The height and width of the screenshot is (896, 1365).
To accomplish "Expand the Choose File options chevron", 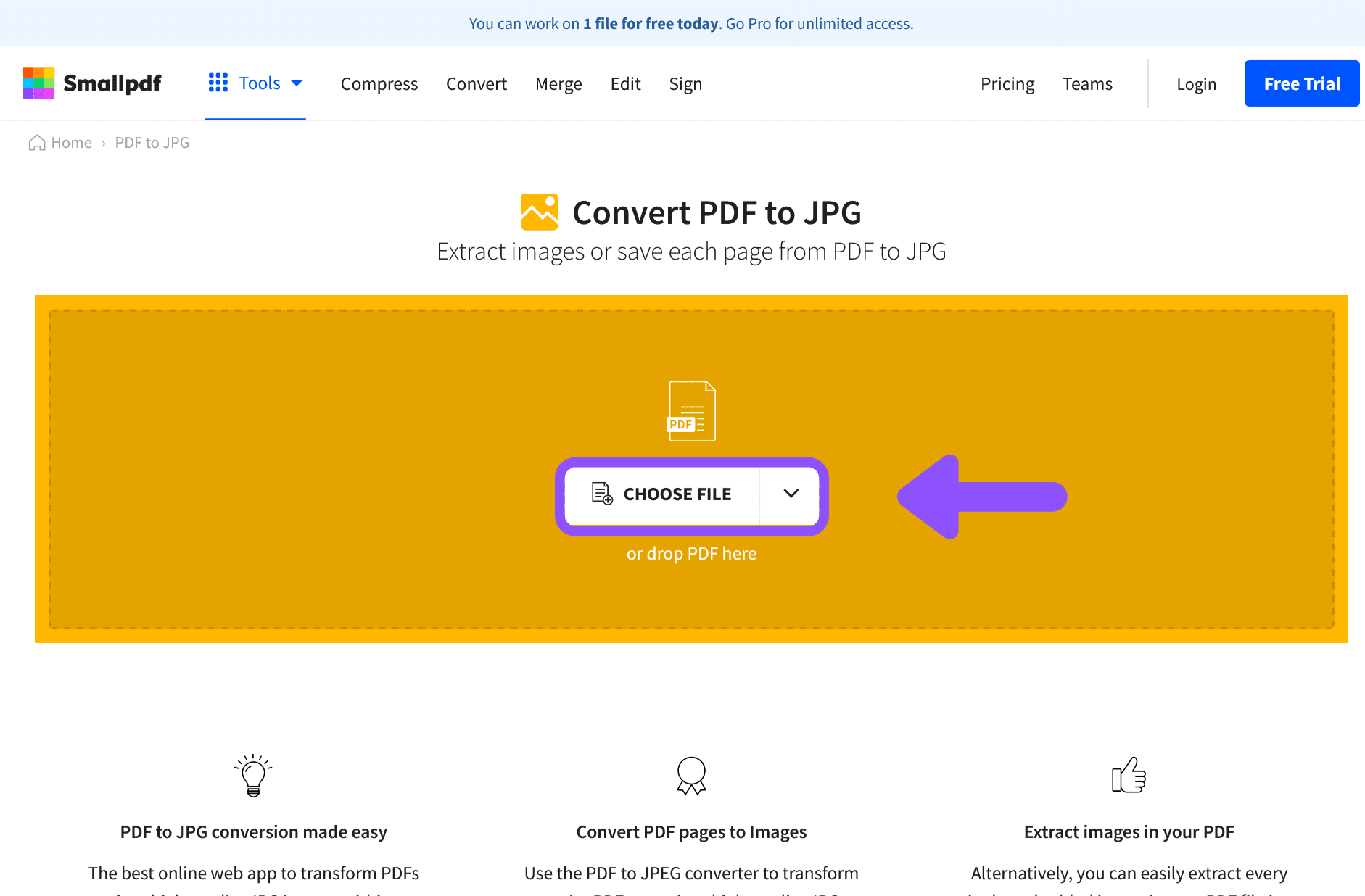I will 789,494.
